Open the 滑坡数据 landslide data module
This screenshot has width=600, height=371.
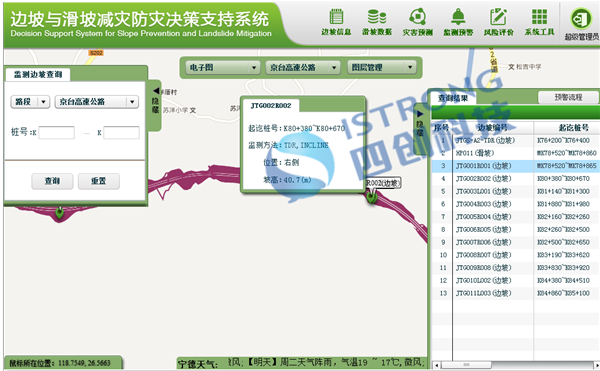377,22
